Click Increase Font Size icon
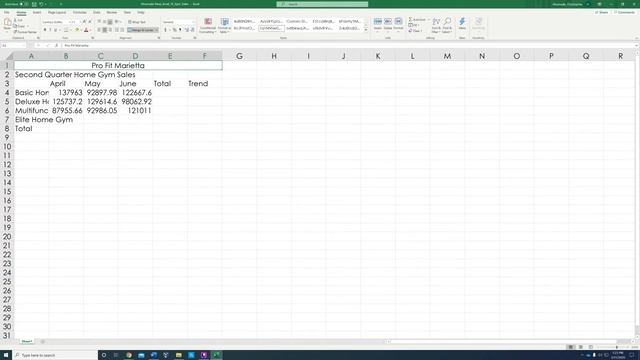The image size is (640, 360). 84,22
